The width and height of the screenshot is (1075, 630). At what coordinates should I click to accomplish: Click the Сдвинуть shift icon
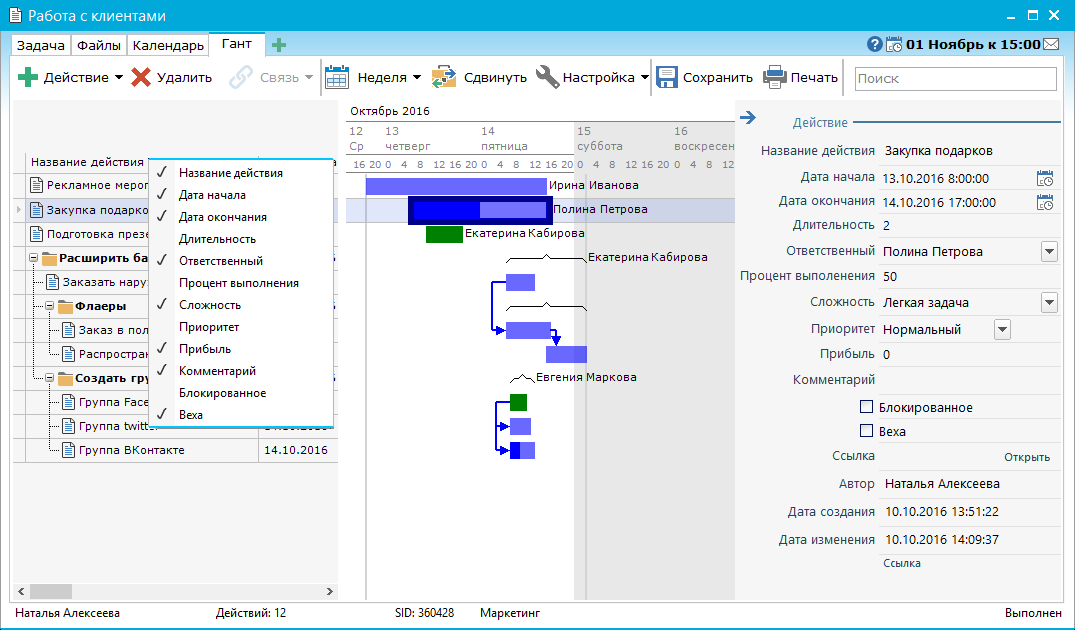444,77
